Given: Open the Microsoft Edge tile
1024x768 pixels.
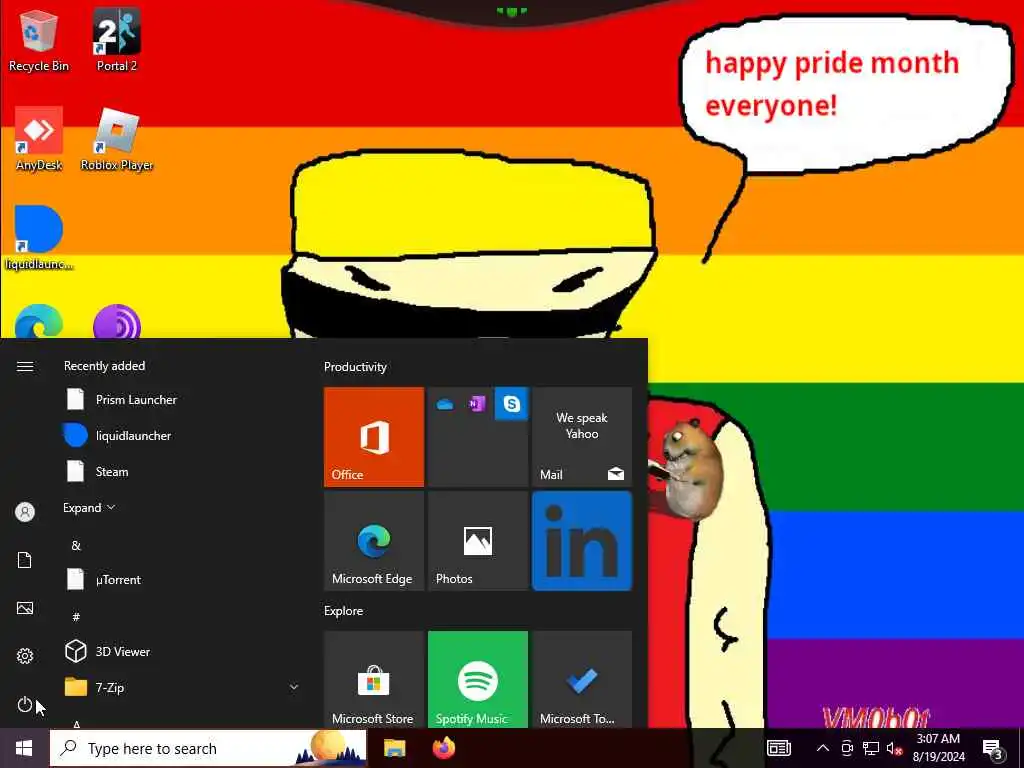Looking at the screenshot, I should click(x=374, y=541).
